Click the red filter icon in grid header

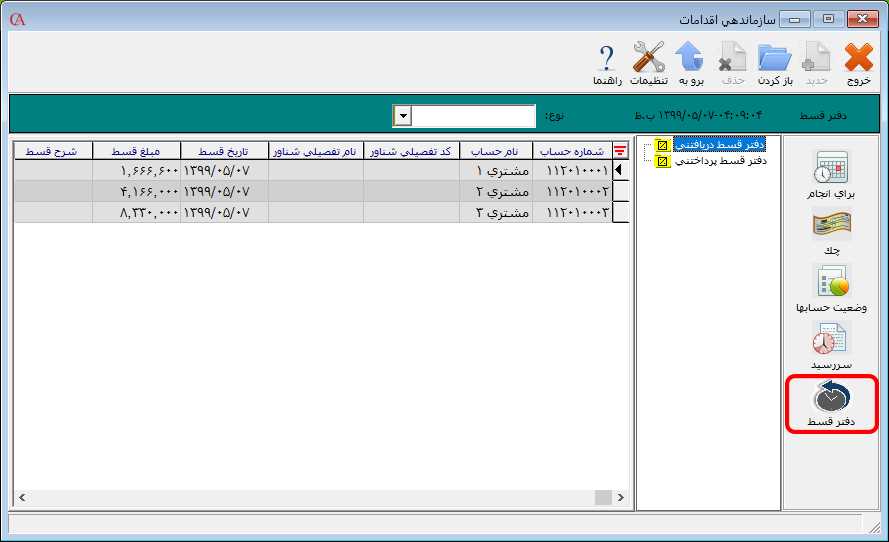click(x=620, y=151)
